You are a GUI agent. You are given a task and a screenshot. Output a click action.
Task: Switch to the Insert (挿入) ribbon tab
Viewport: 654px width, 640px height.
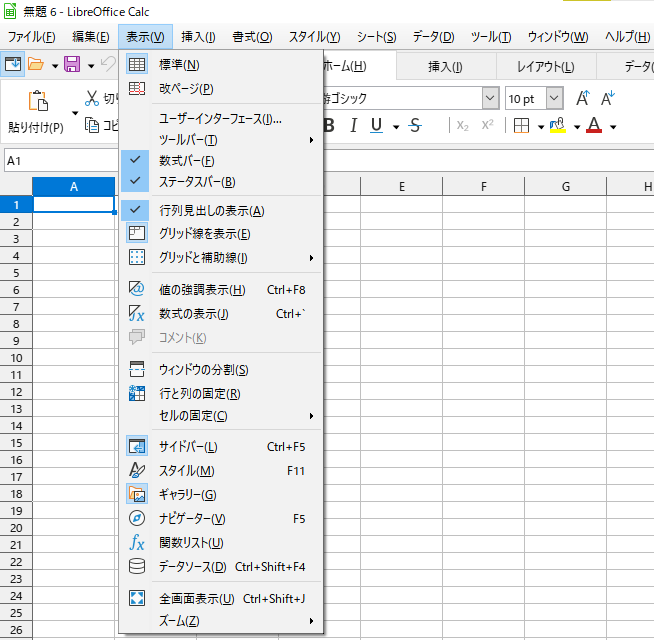[445, 66]
